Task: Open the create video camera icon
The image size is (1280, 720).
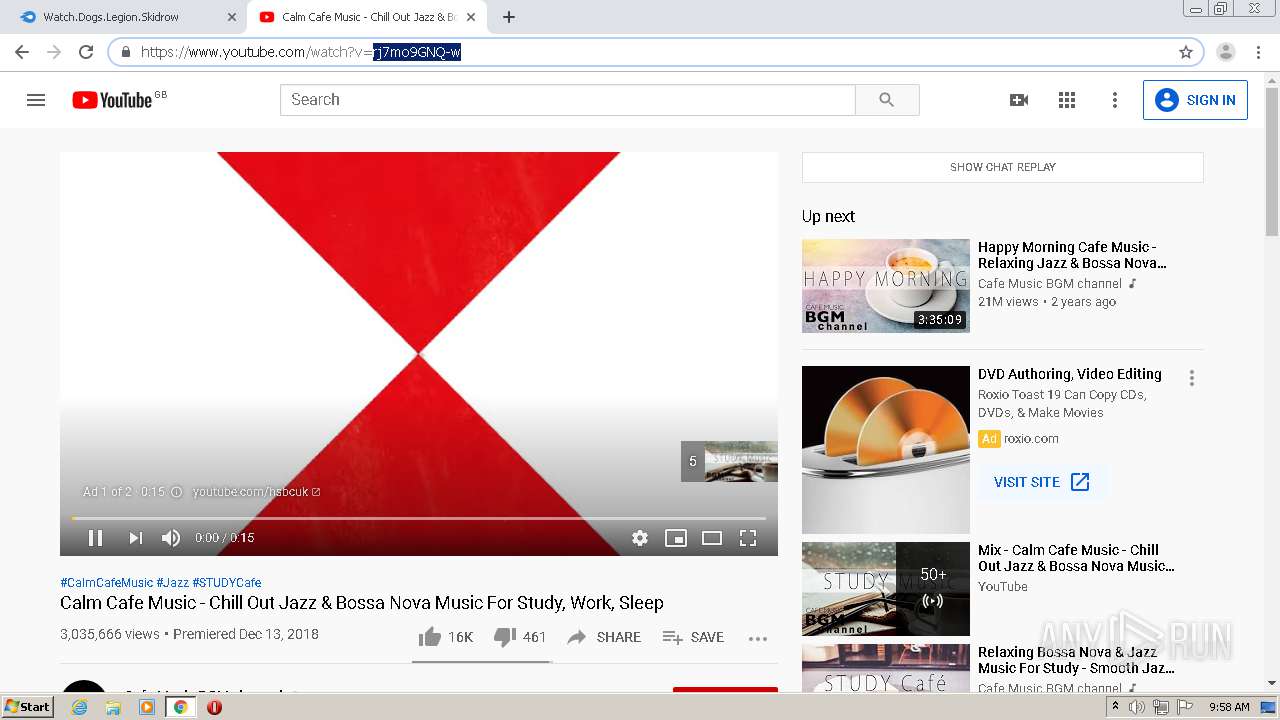Action: click(1019, 100)
